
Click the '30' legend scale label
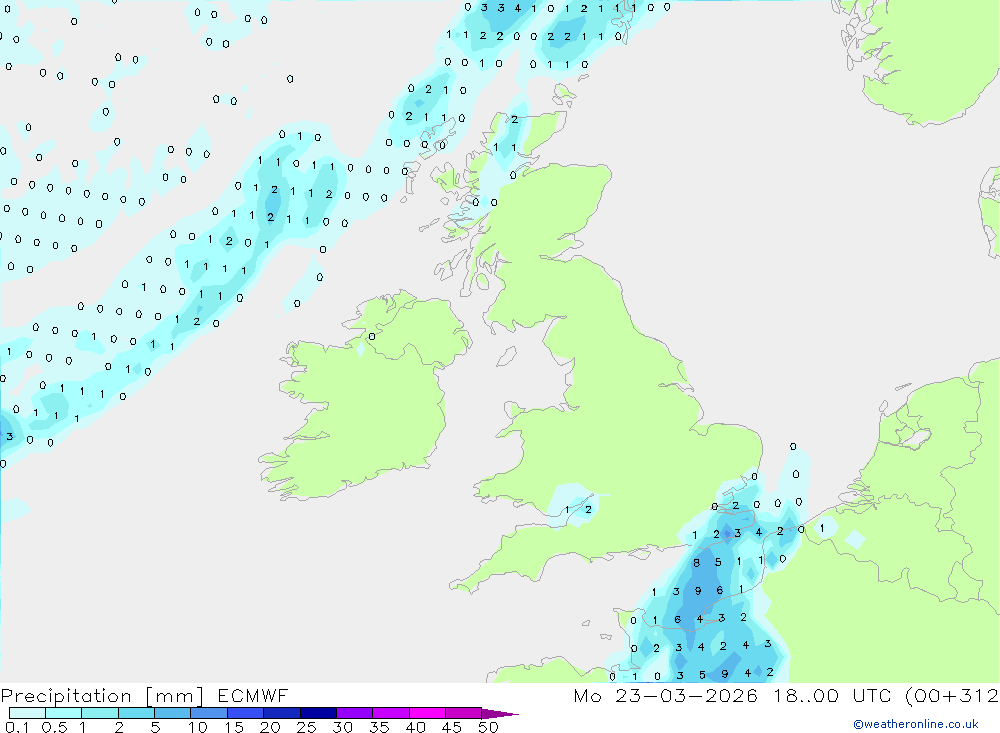(343, 727)
